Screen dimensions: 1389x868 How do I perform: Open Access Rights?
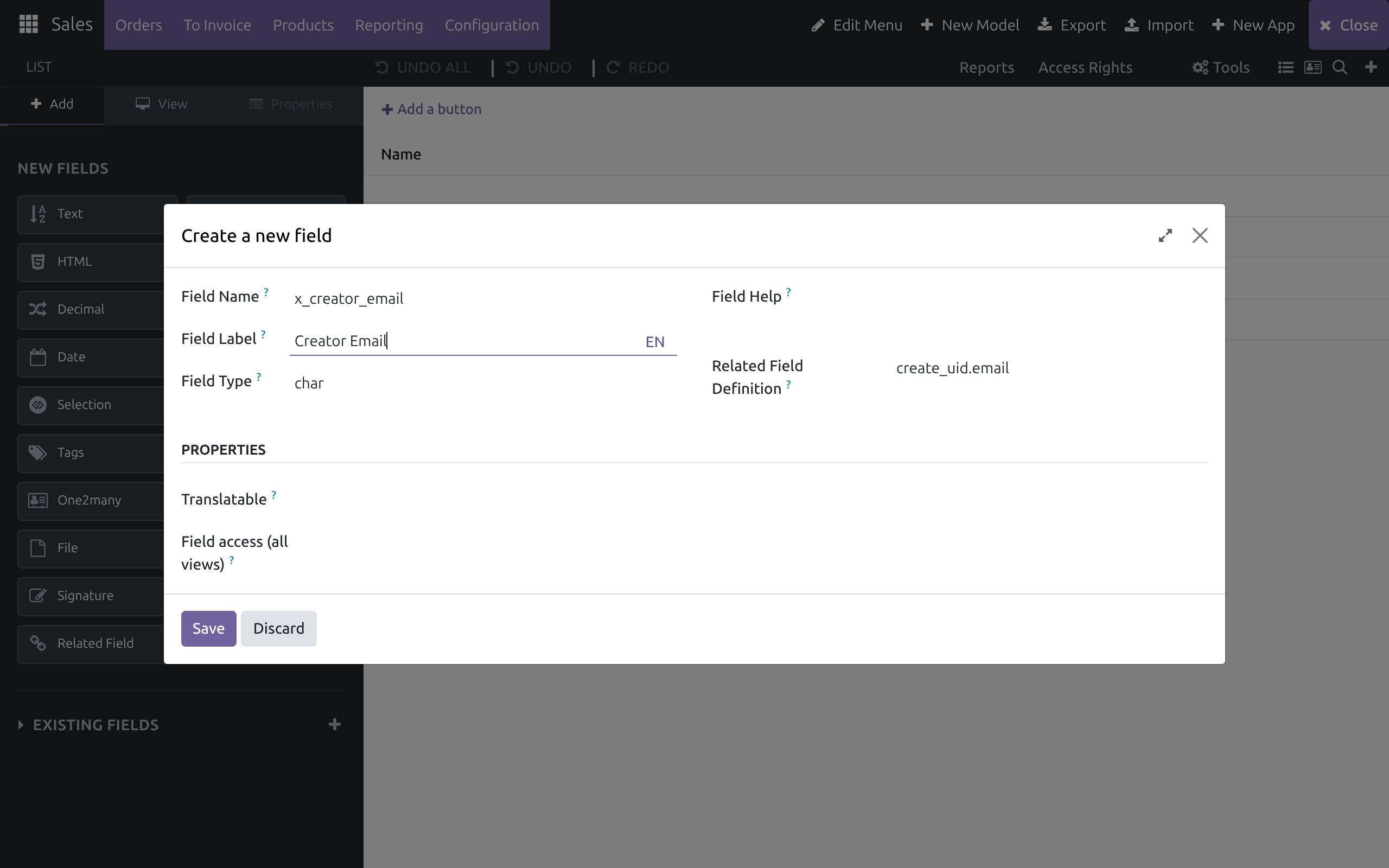coord(1085,67)
